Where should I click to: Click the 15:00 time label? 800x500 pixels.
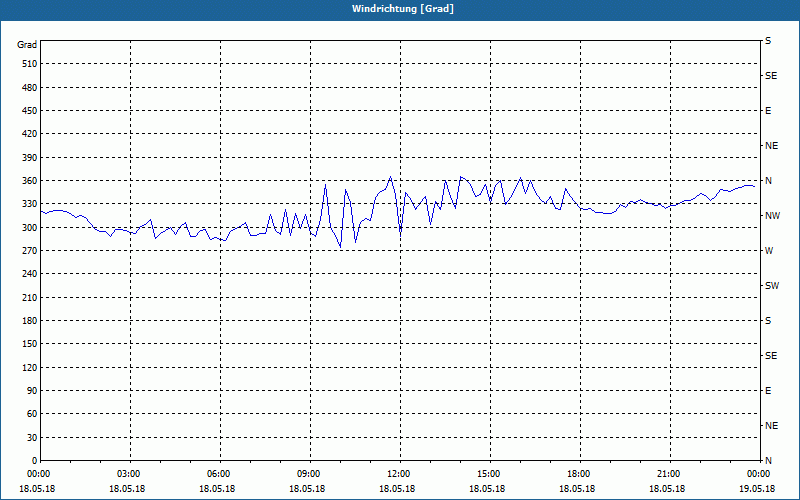click(x=487, y=474)
